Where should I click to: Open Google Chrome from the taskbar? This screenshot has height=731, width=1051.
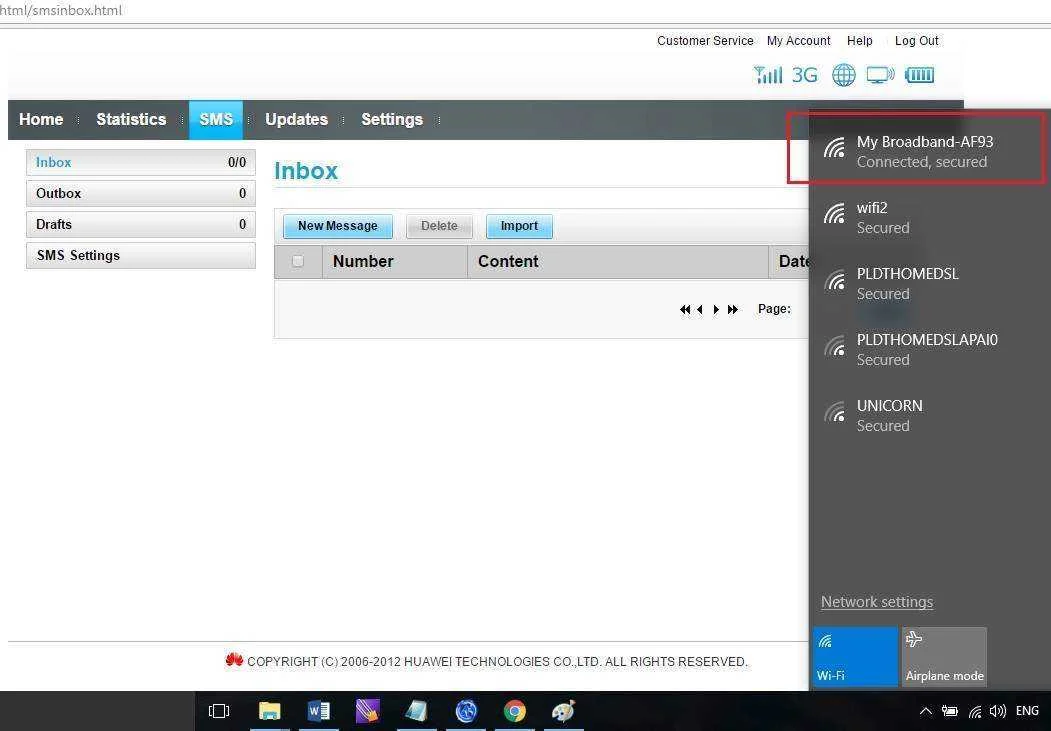click(x=515, y=711)
